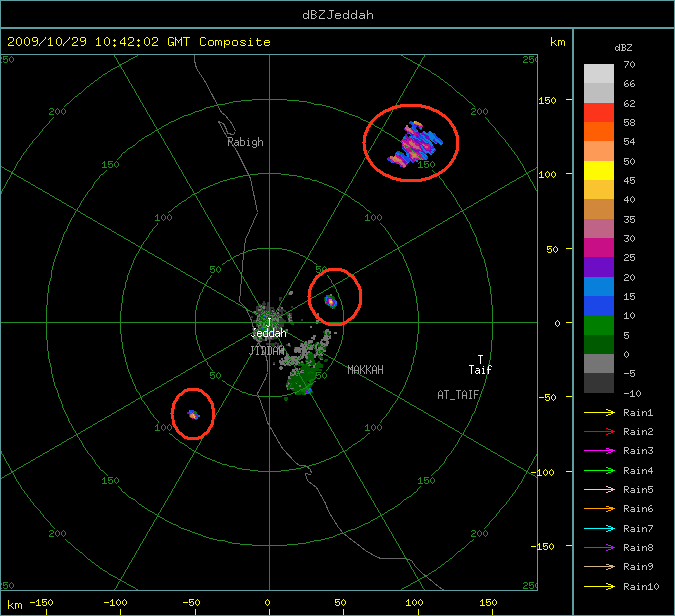Click the dBZ heading above color scale
Image resolution: width=675 pixels, height=616 pixels.
[623, 48]
